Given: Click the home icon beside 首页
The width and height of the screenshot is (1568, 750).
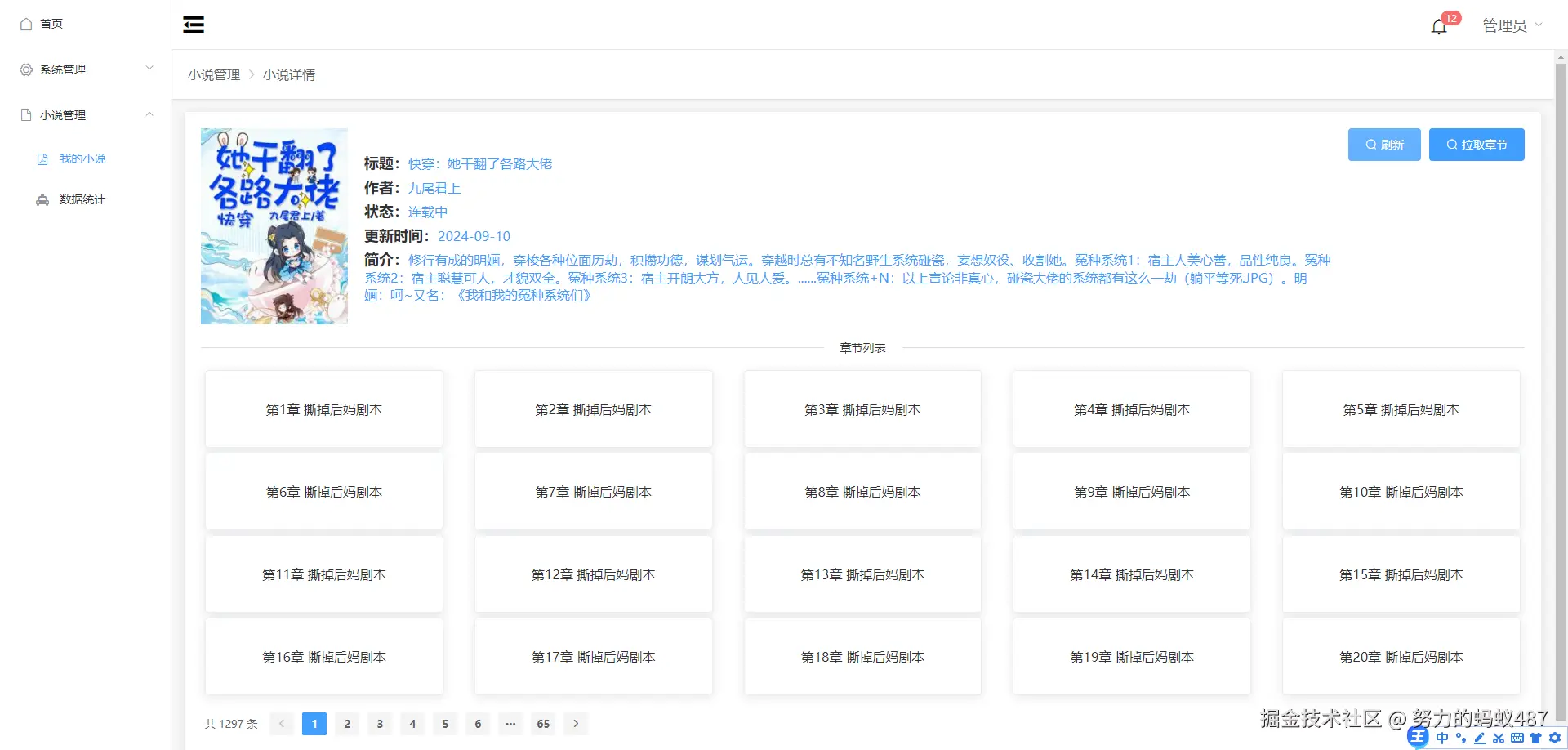Looking at the screenshot, I should (x=25, y=24).
